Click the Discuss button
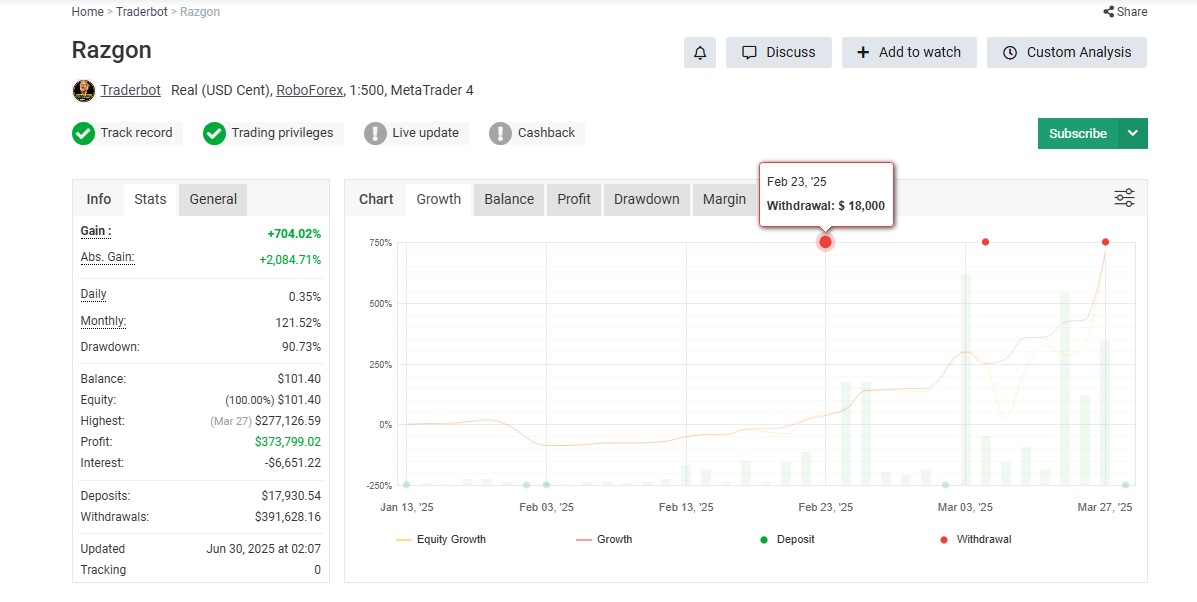This screenshot has height=602, width=1197. click(779, 53)
